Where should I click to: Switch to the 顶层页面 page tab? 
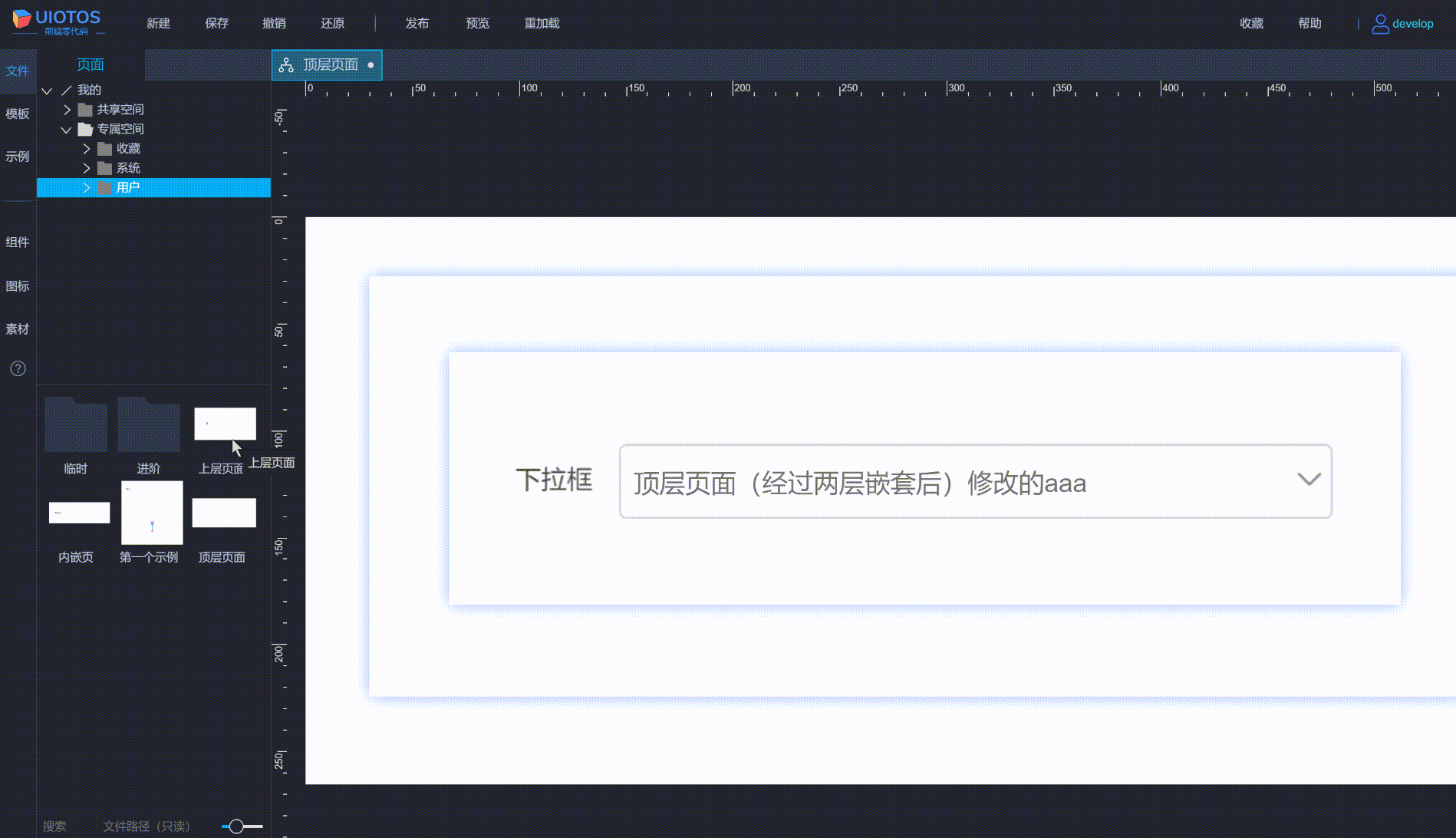point(330,65)
